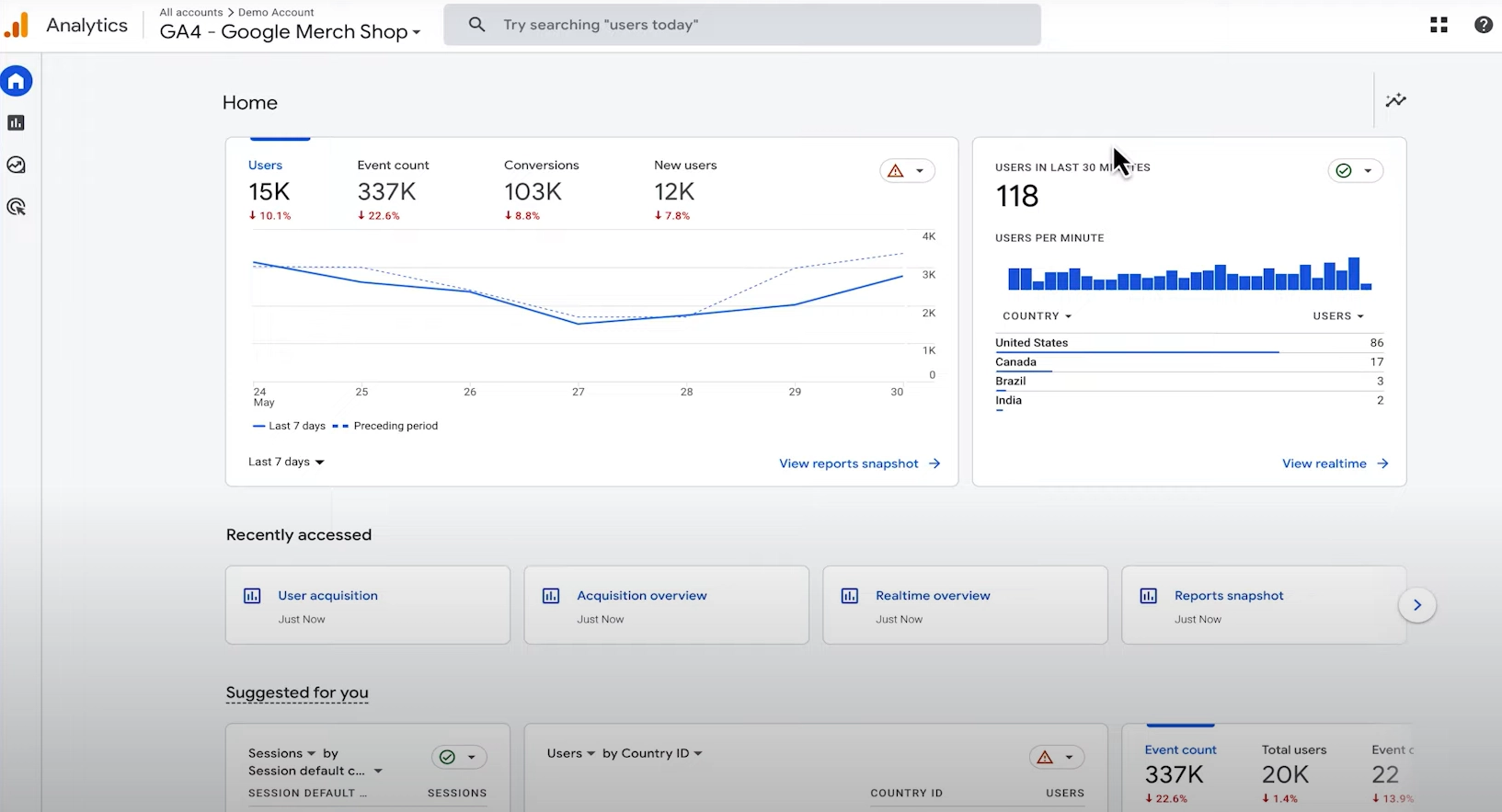
Task: Click the Realtime overview card report icon
Action: pos(850,596)
